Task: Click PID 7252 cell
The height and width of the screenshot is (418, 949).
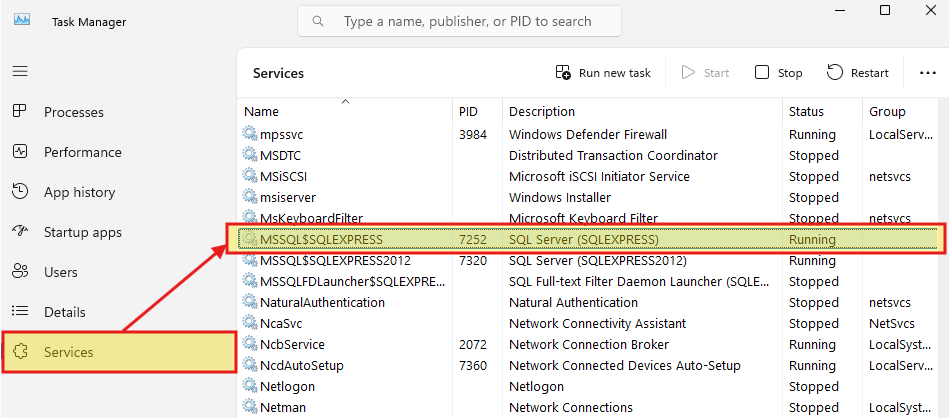Action: 473,240
